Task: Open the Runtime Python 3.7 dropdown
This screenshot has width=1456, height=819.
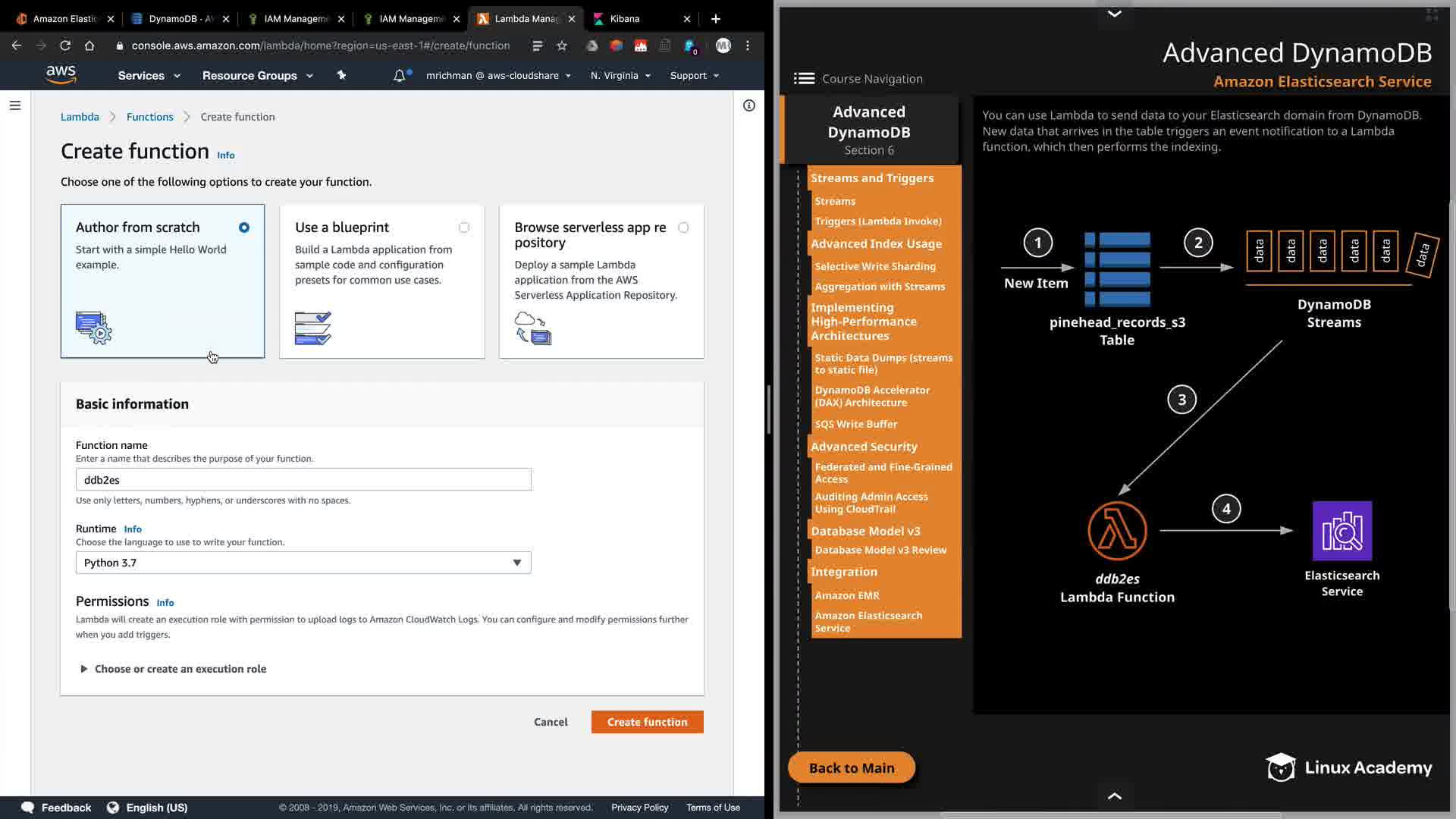Action: tap(303, 563)
